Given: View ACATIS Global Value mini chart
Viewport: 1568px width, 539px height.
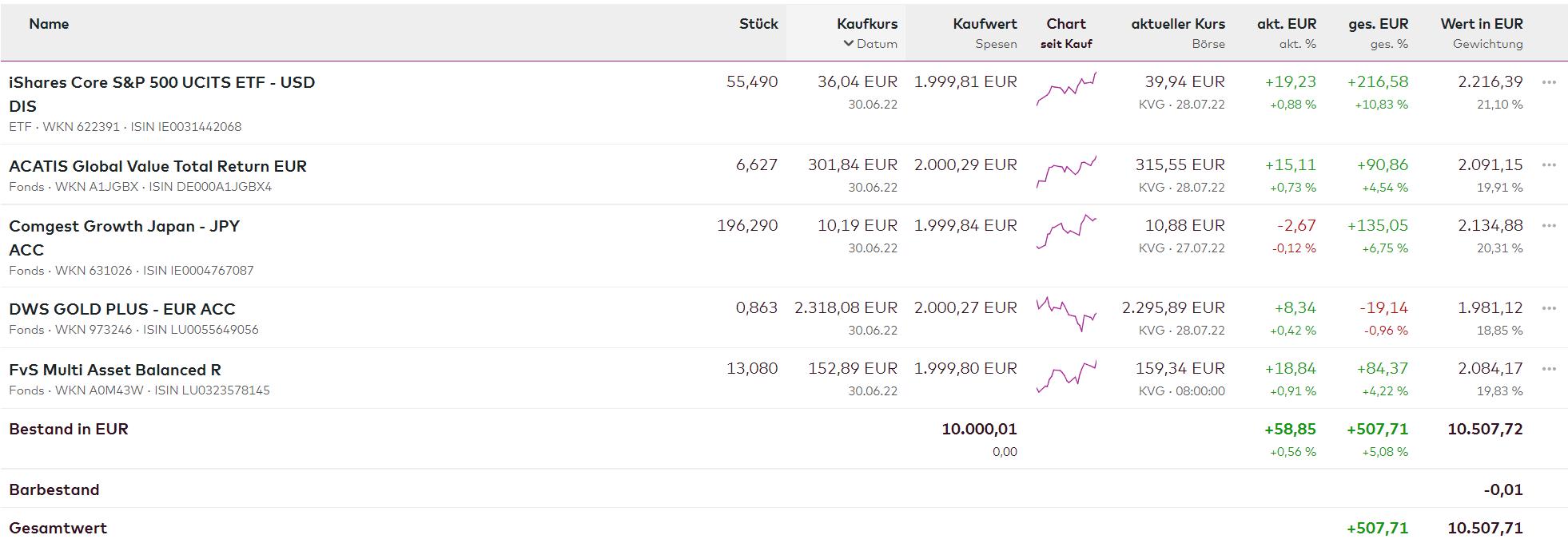Looking at the screenshot, I should click(x=1066, y=172).
